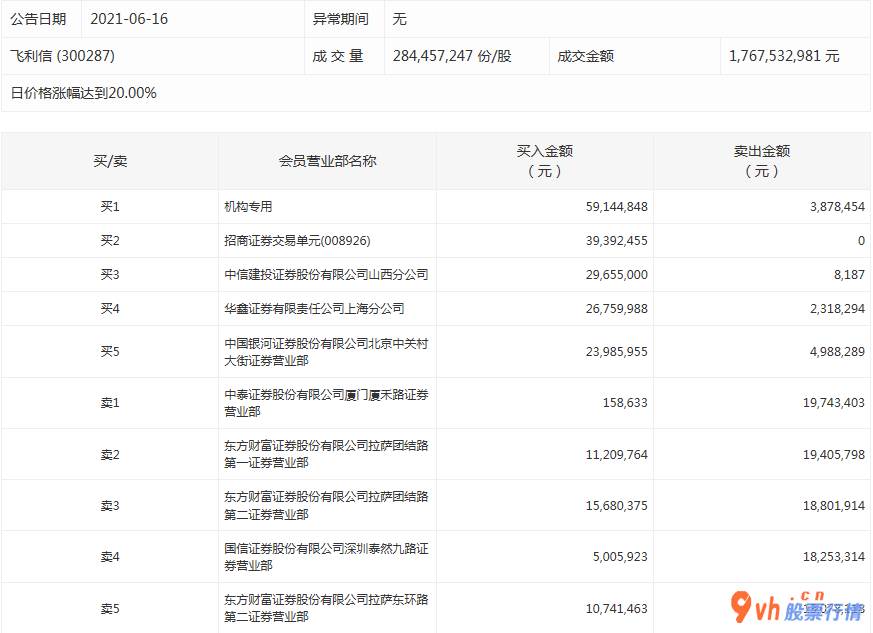Click sell amount 3,878,454

click(x=837, y=207)
